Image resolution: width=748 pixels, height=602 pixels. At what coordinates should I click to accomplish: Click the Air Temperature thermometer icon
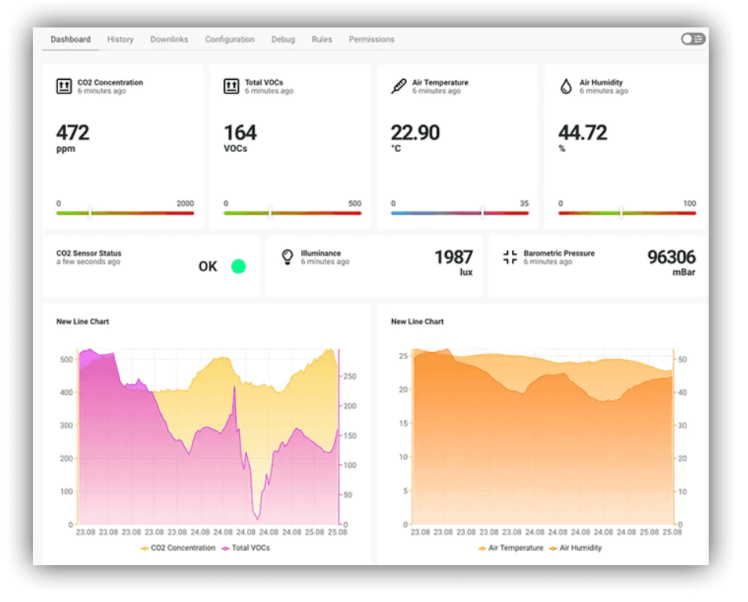(399, 86)
